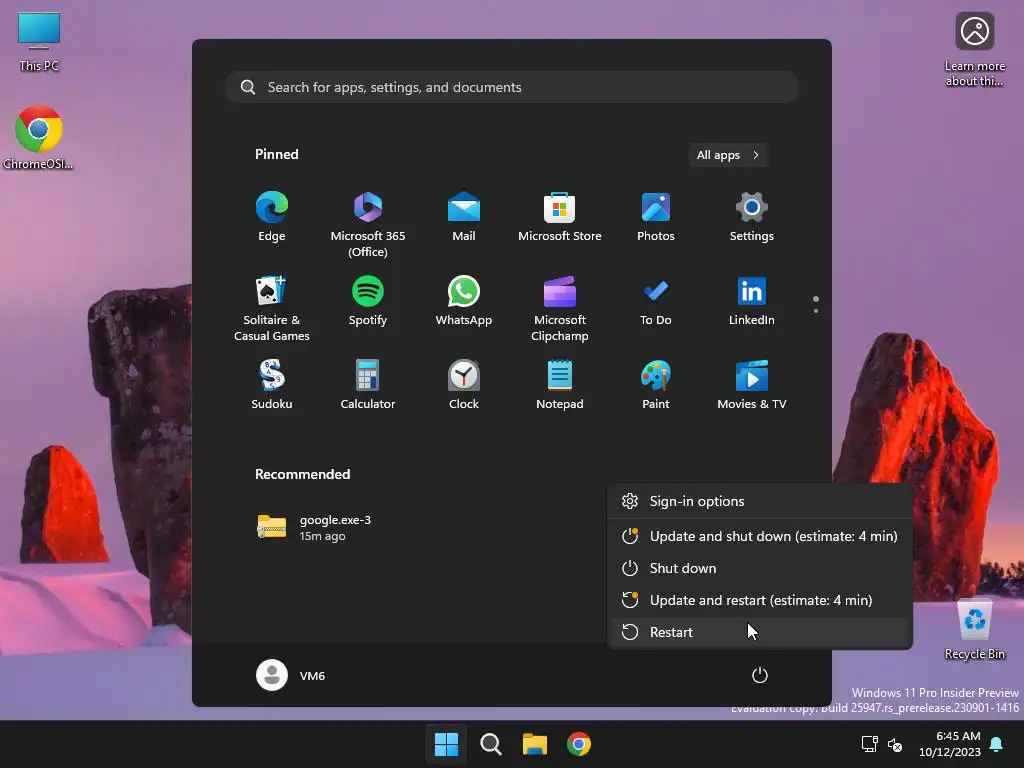Viewport: 1024px width, 768px height.
Task: Open Settings from the pinned apps
Action: [752, 217]
